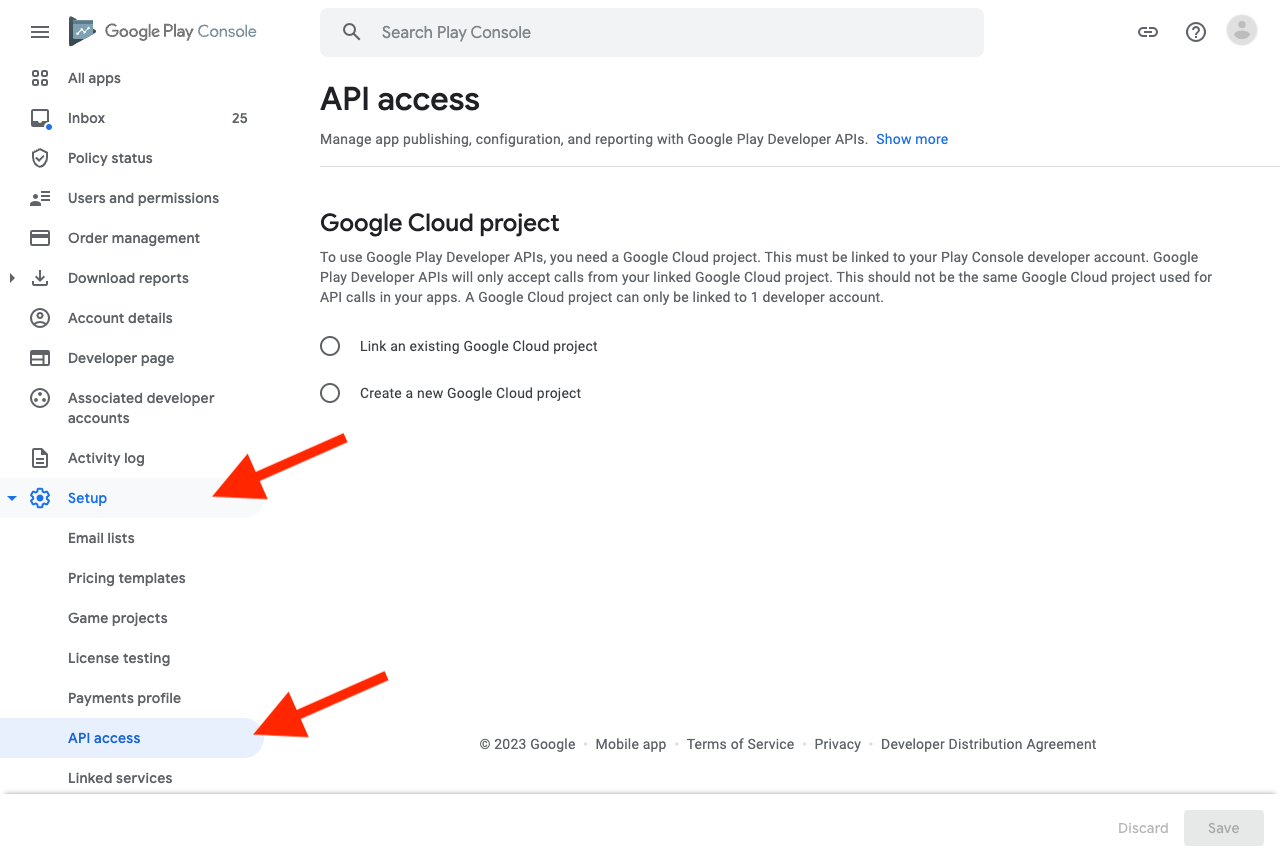Image resolution: width=1280 pixels, height=853 pixels.
Task: Select Link an existing Google Cloud project
Action: click(x=330, y=346)
